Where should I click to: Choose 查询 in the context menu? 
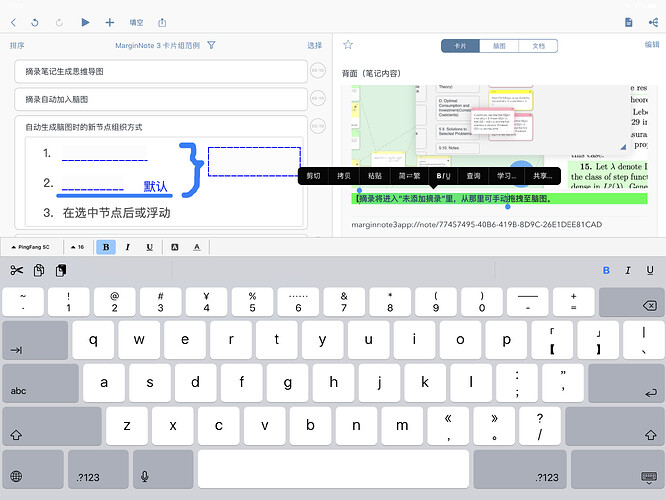point(473,176)
